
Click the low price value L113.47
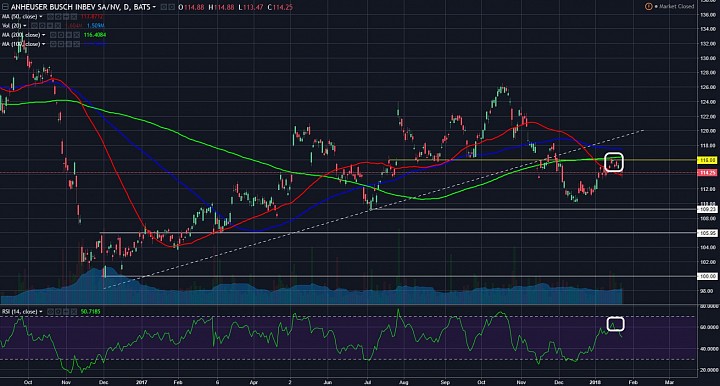(251, 7)
